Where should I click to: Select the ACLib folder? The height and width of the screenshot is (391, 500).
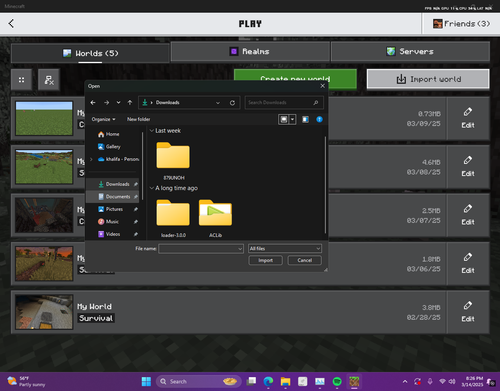pos(215,218)
